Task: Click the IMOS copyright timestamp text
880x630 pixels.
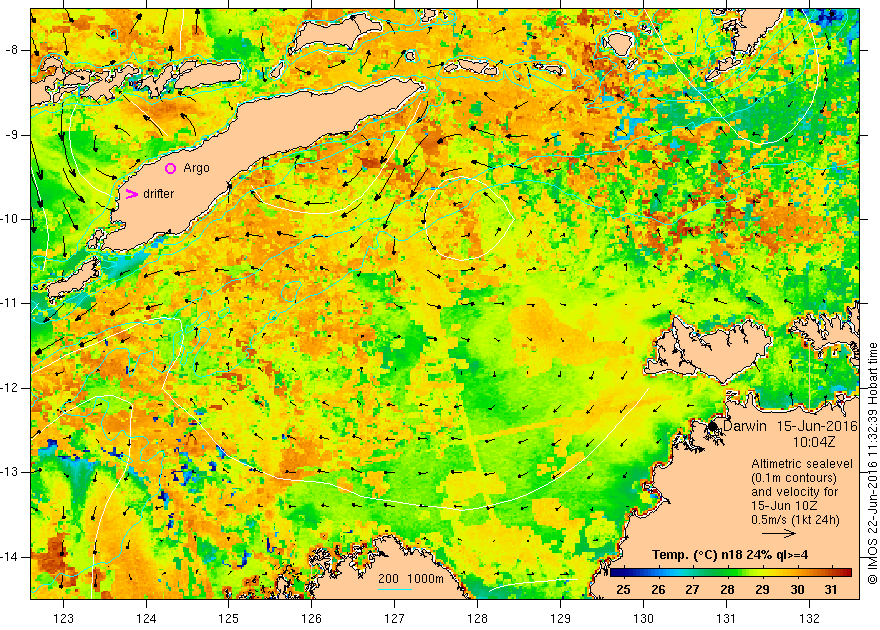Action: point(873,463)
